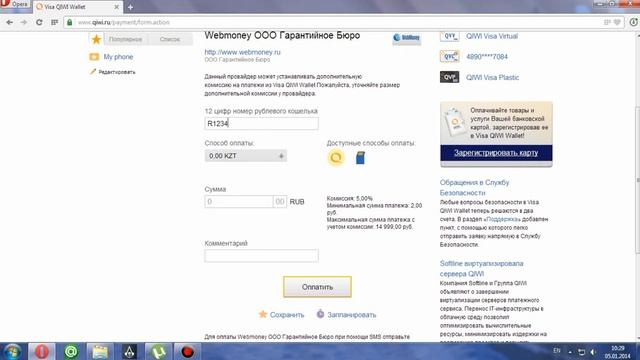Select the QIWI wallet payment method icon
Screen dimensions: 640x360
pos(336,158)
